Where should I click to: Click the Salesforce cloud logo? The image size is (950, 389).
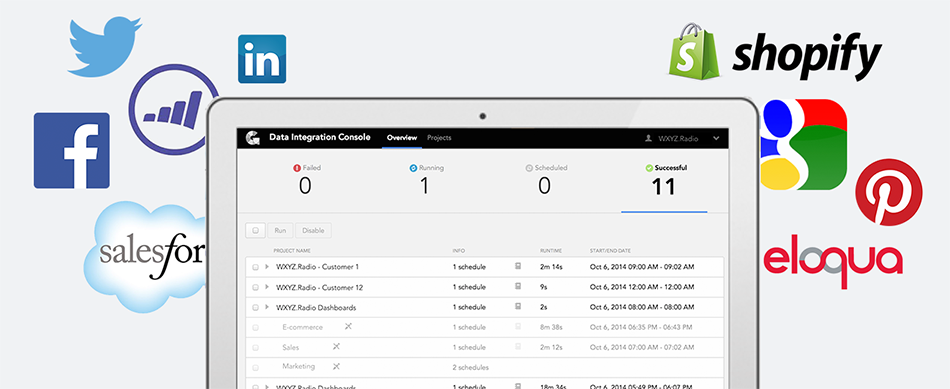(x=145, y=256)
